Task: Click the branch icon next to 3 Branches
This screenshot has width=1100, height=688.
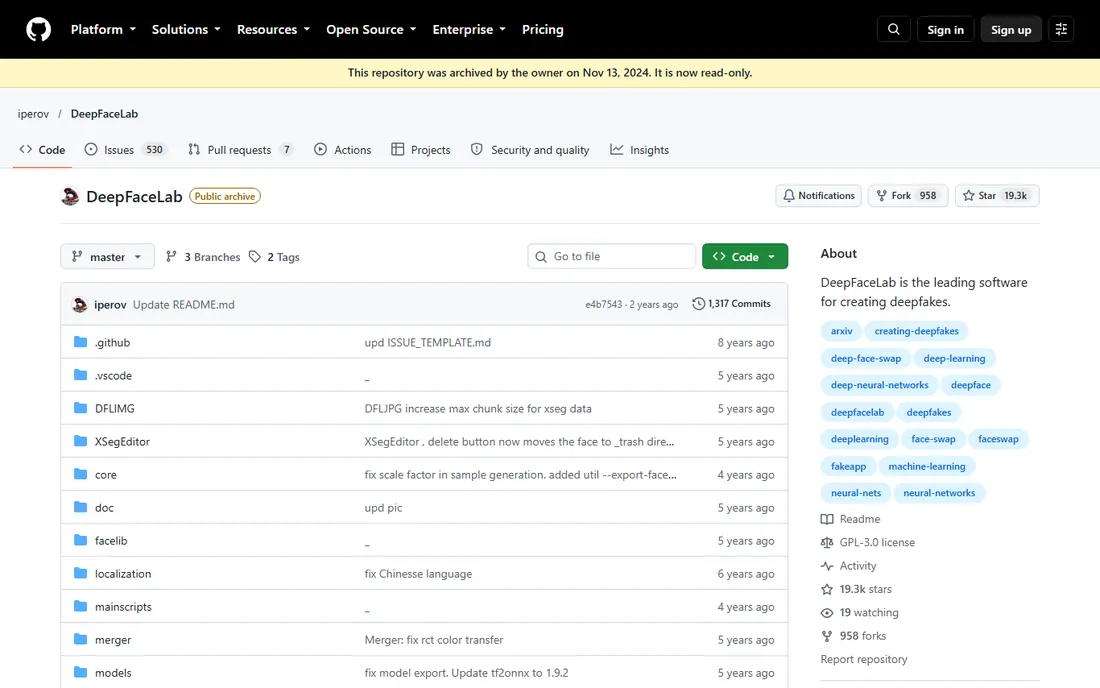Action: click(171, 257)
